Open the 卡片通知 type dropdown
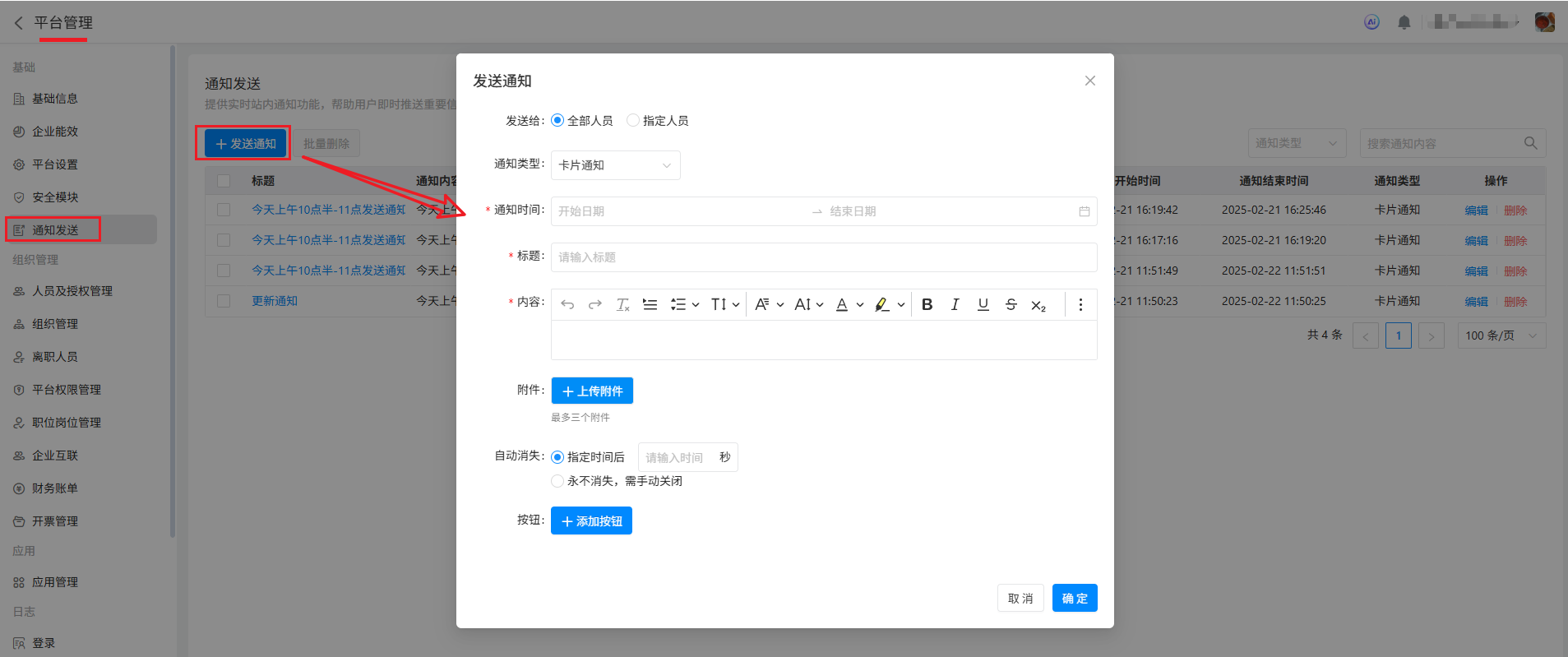 pos(615,165)
